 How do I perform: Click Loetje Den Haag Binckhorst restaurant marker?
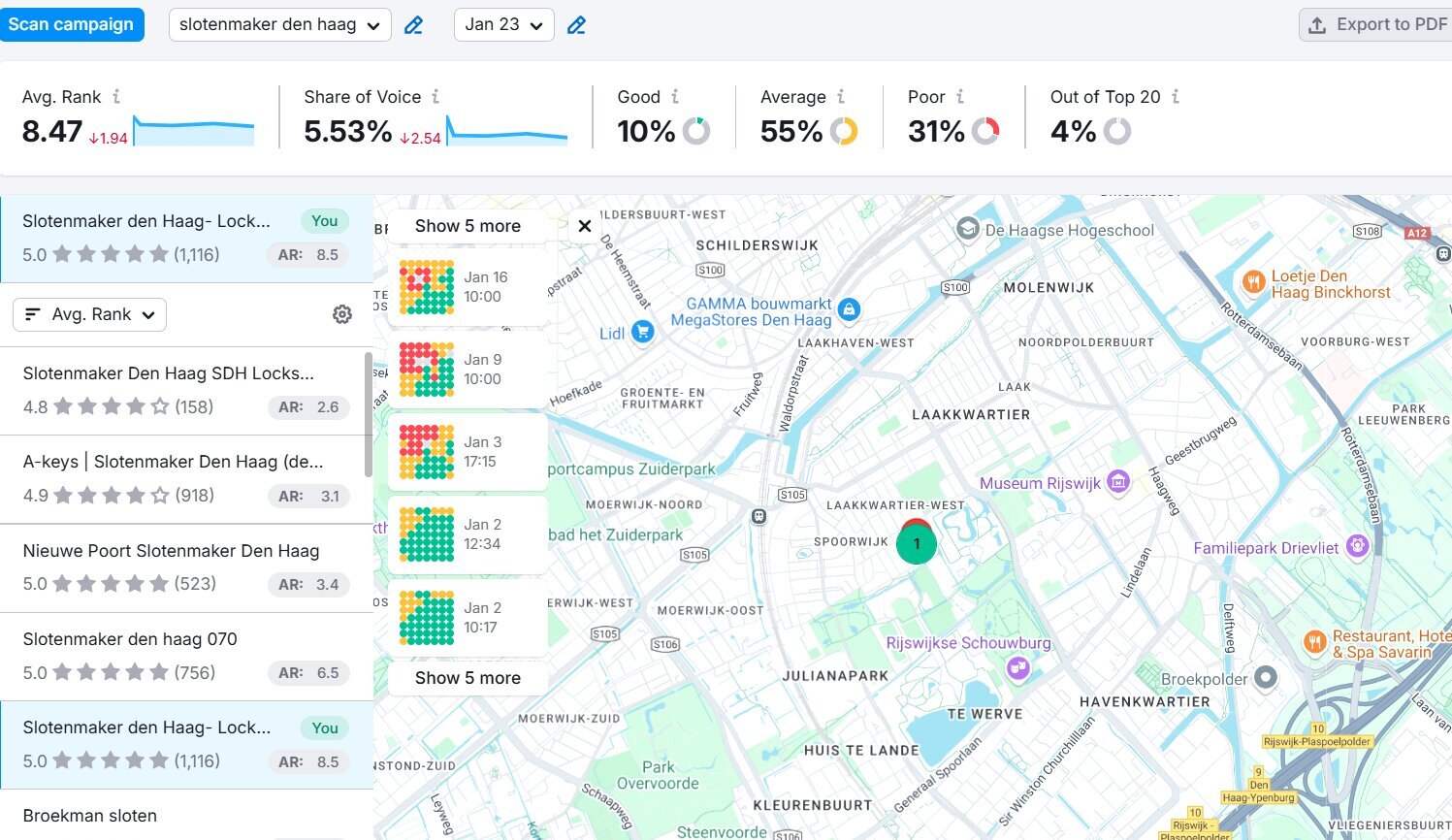pos(1254,282)
